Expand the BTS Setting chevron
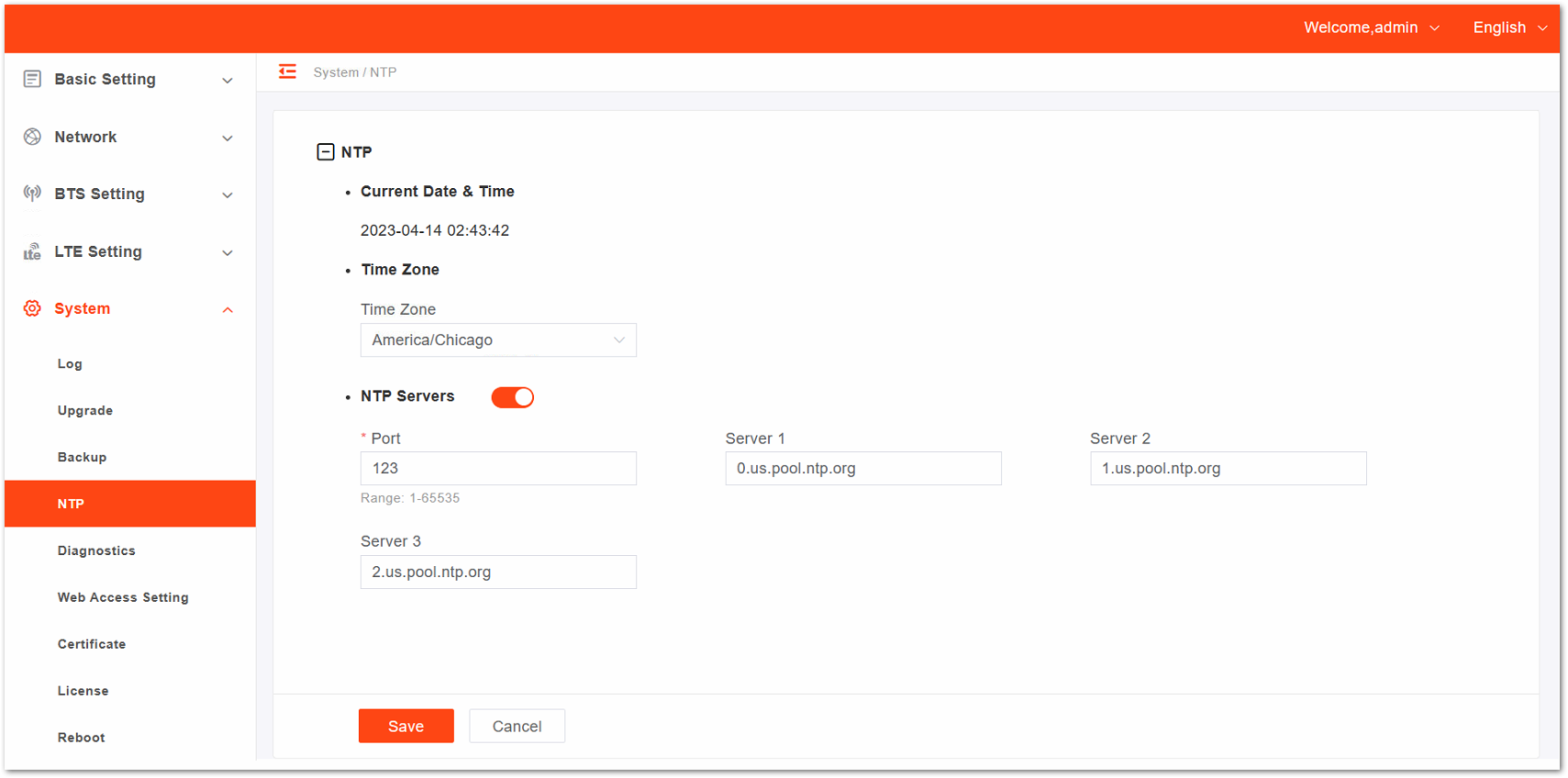 point(228,195)
